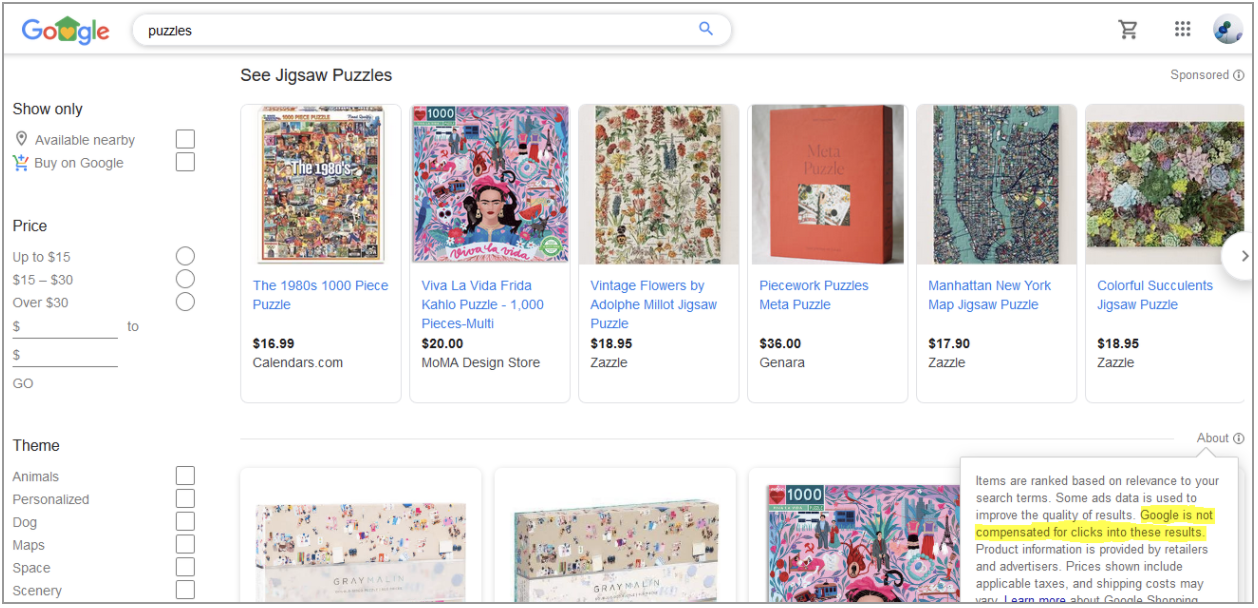Open Colorful Succulents Jigsaw Puzzle link
This screenshot has width=1258, height=608.
pyautogui.click(x=1155, y=295)
